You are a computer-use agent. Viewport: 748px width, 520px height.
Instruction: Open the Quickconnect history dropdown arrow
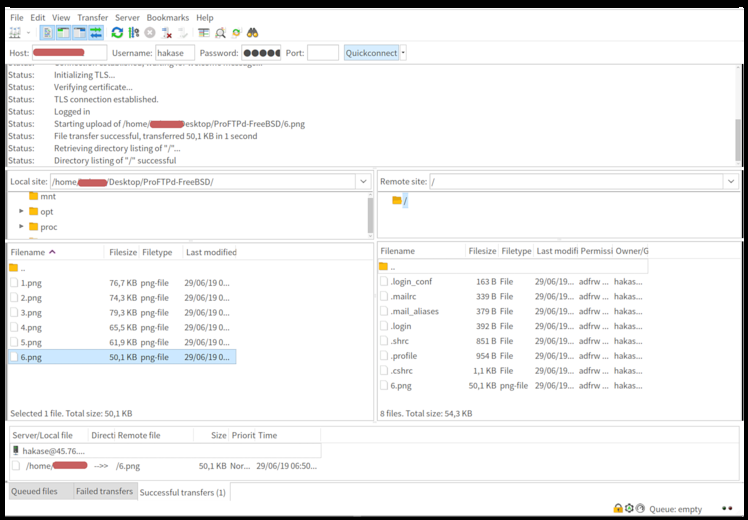(x=403, y=53)
